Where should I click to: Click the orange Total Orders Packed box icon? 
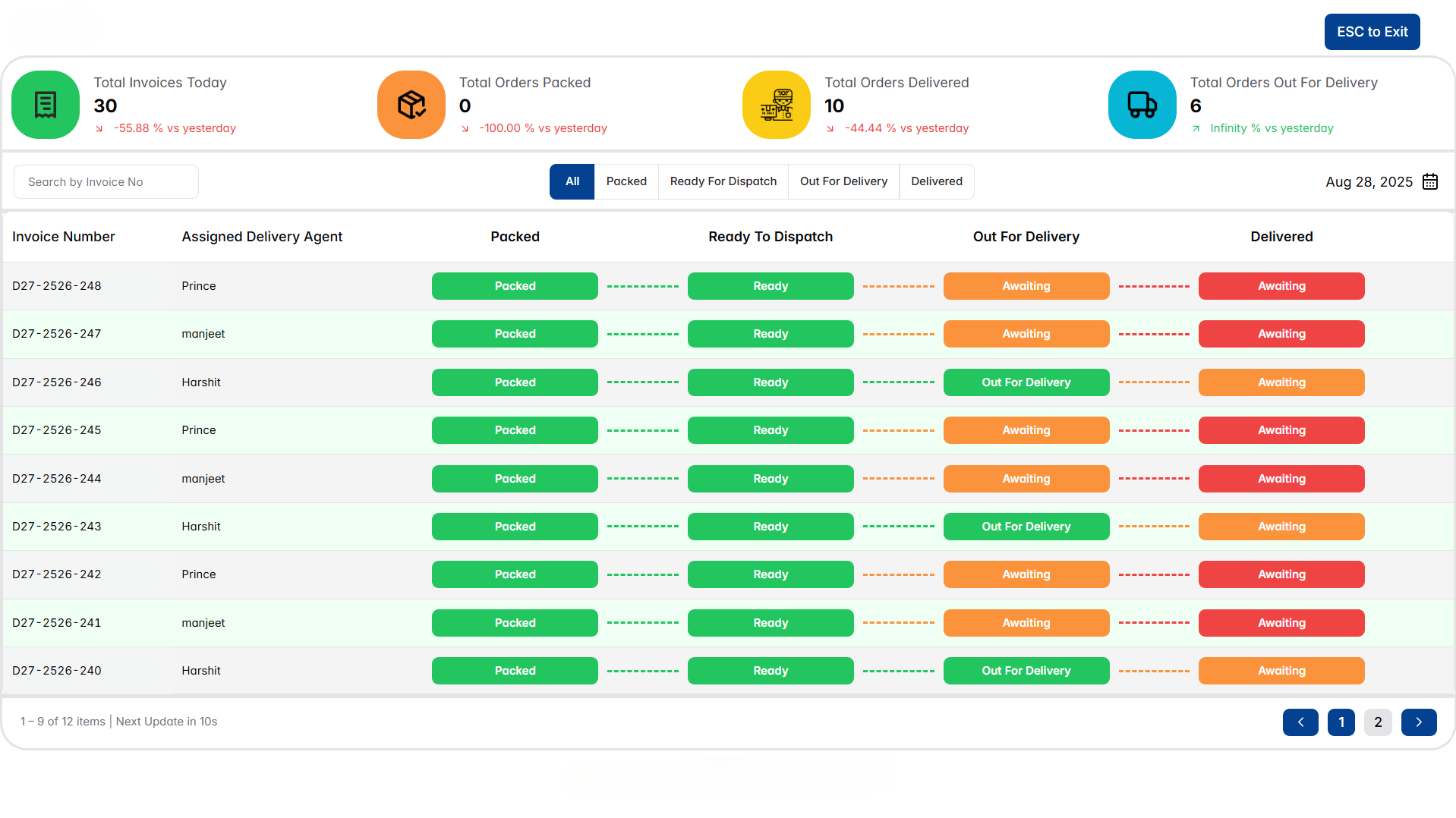click(x=411, y=105)
